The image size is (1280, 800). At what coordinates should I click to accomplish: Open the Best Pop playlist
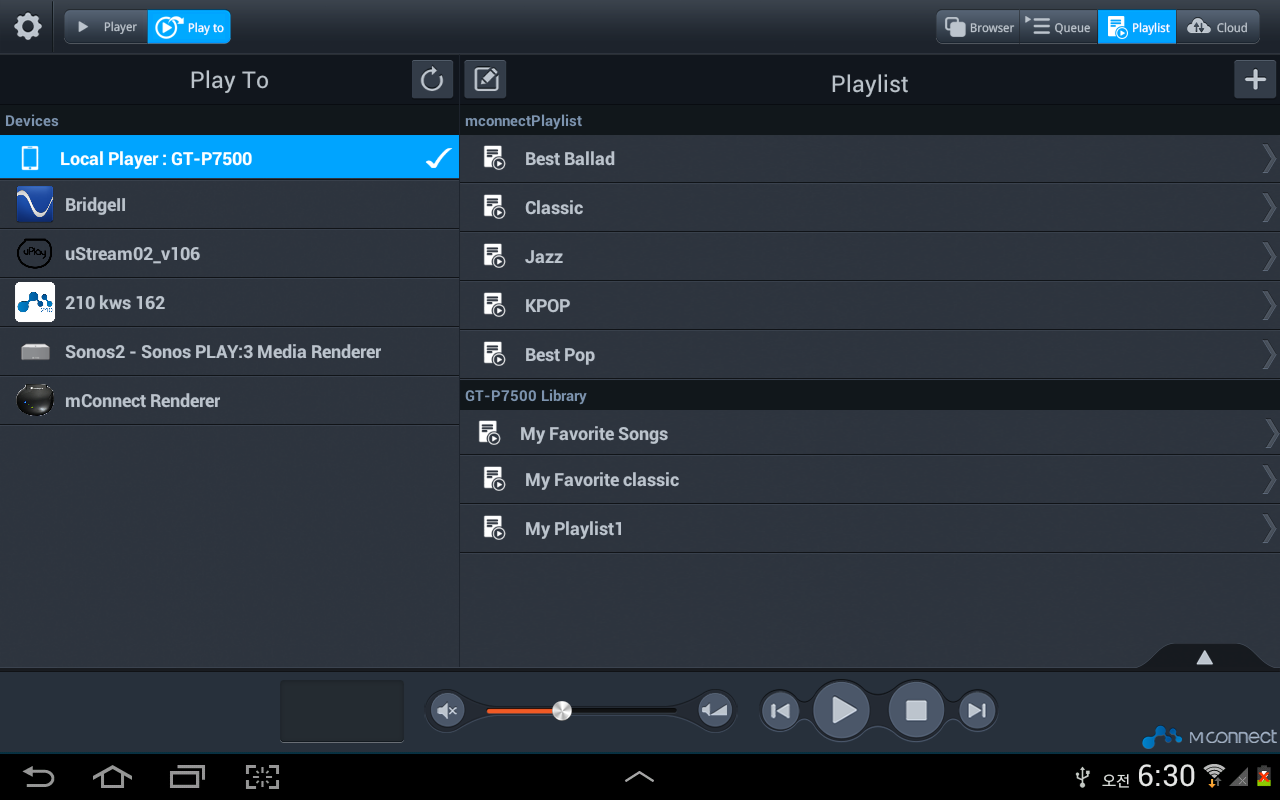click(x=870, y=354)
